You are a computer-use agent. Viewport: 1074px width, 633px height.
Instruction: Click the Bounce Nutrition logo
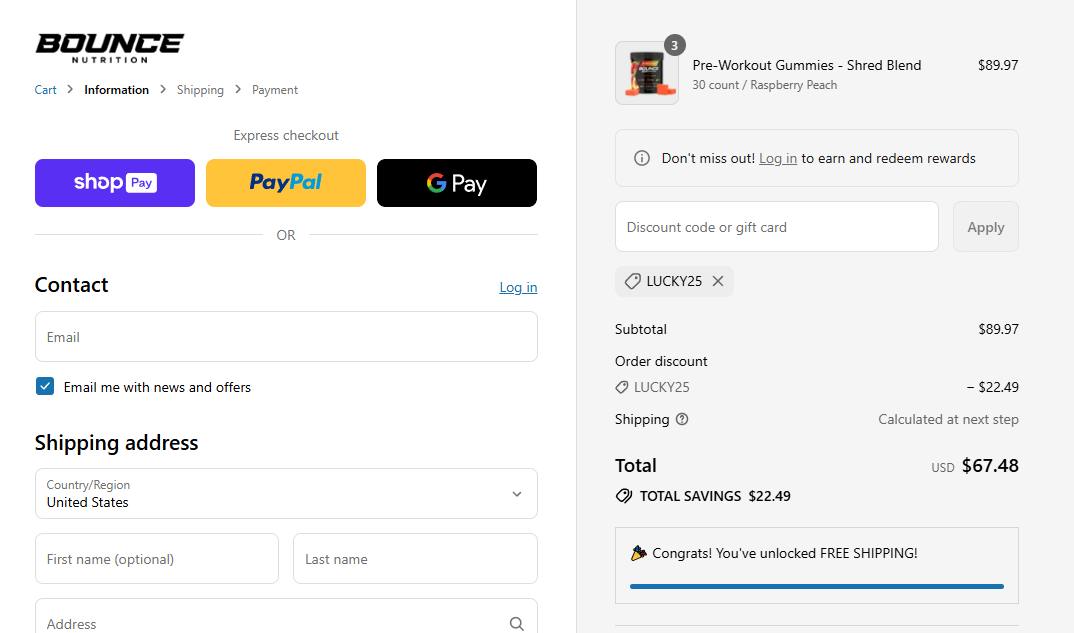110,48
